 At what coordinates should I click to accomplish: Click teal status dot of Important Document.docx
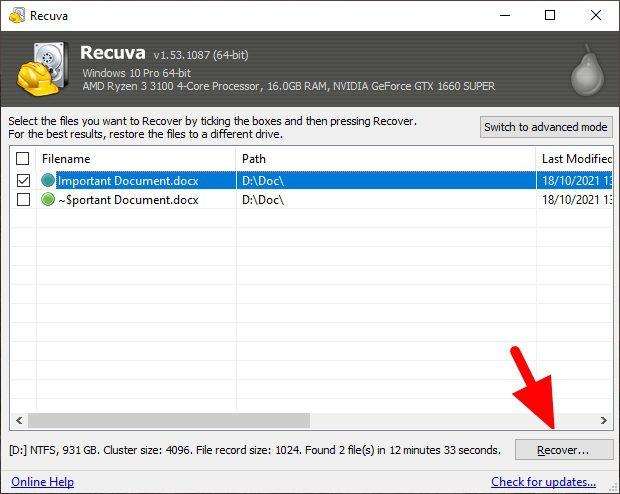(48, 180)
